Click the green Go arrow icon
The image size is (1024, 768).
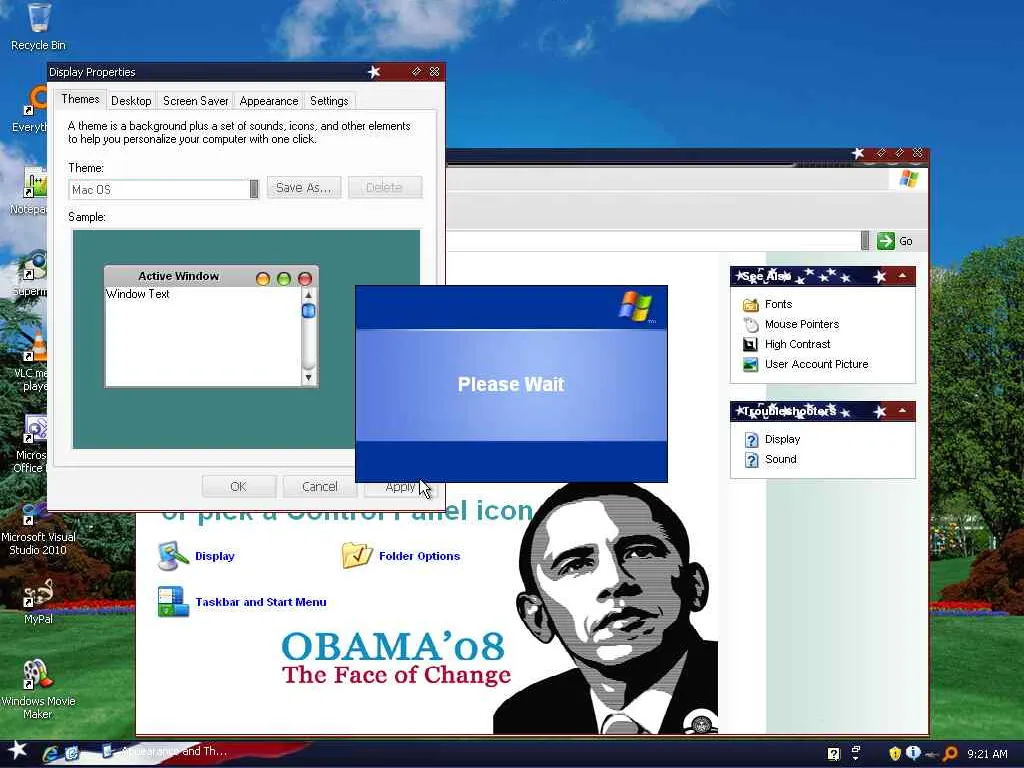886,241
